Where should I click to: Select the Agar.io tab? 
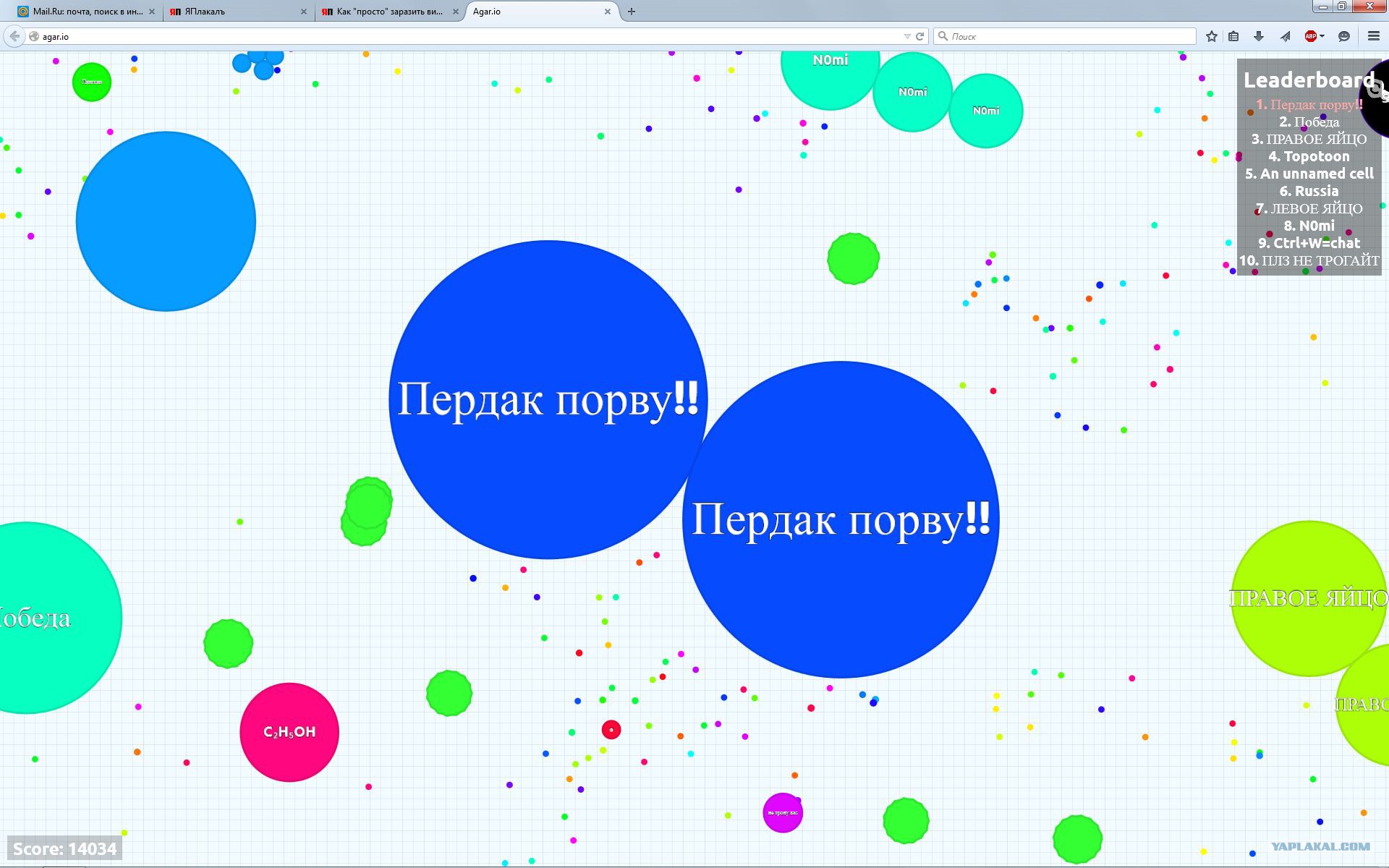pos(543,12)
